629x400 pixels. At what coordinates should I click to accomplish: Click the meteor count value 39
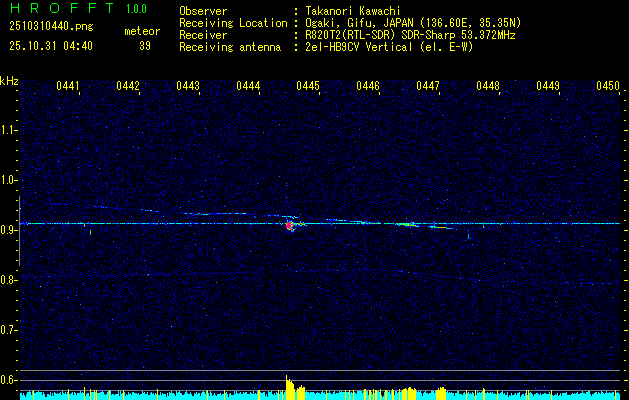(x=145, y=46)
